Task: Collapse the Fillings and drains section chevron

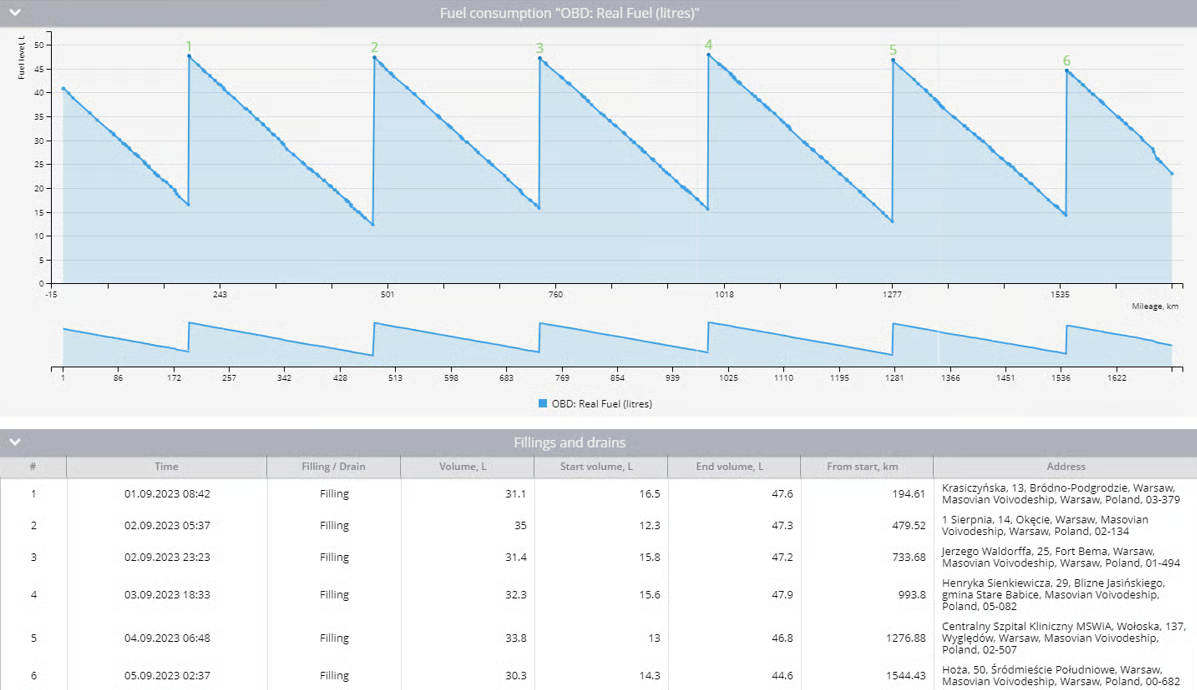Action: point(15,442)
